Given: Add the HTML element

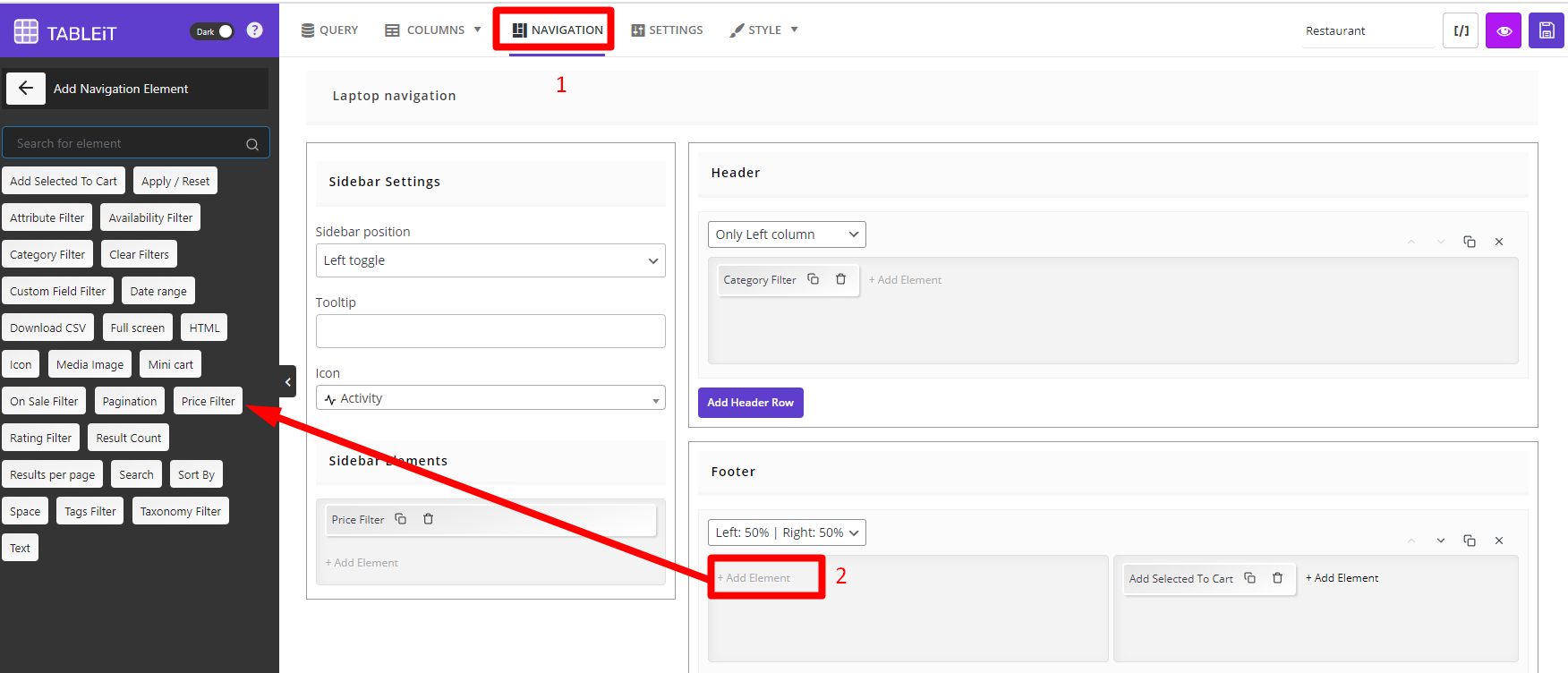Looking at the screenshot, I should [204, 328].
